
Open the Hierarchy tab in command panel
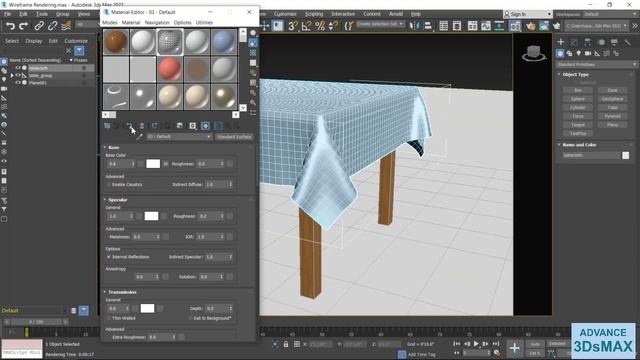point(587,42)
